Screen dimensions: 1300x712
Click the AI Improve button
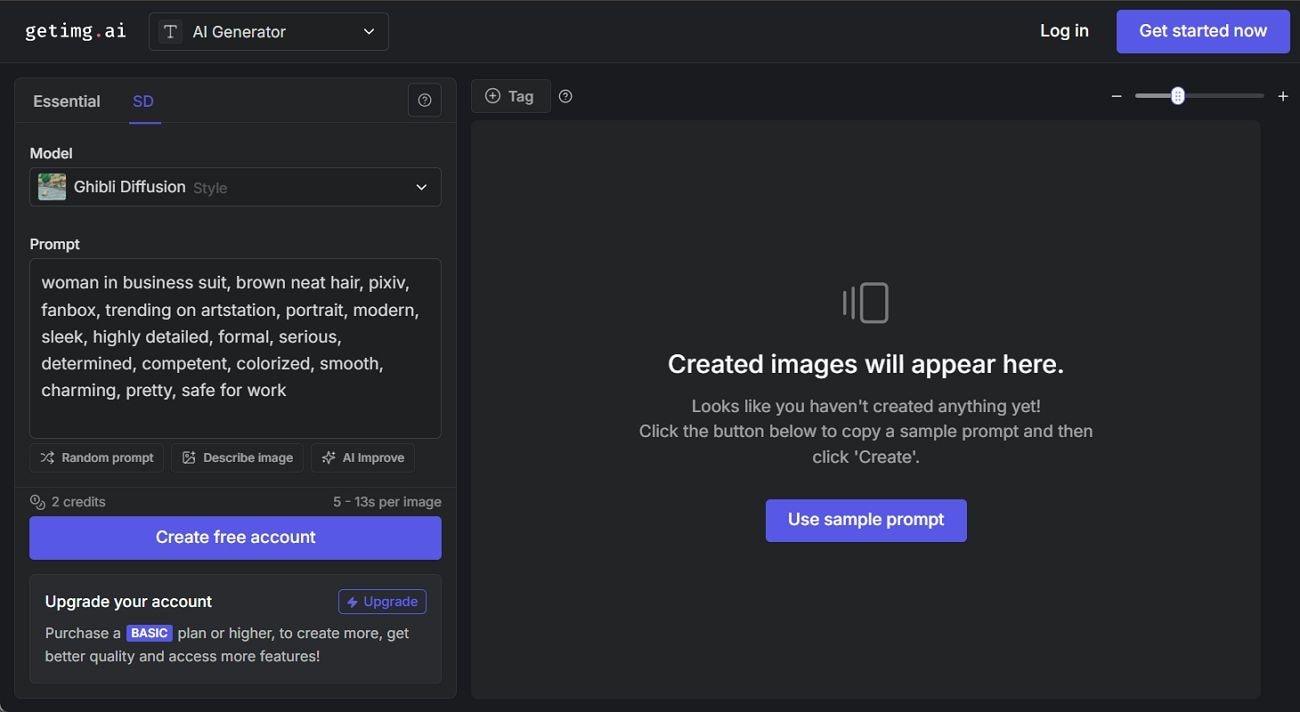[362, 458]
